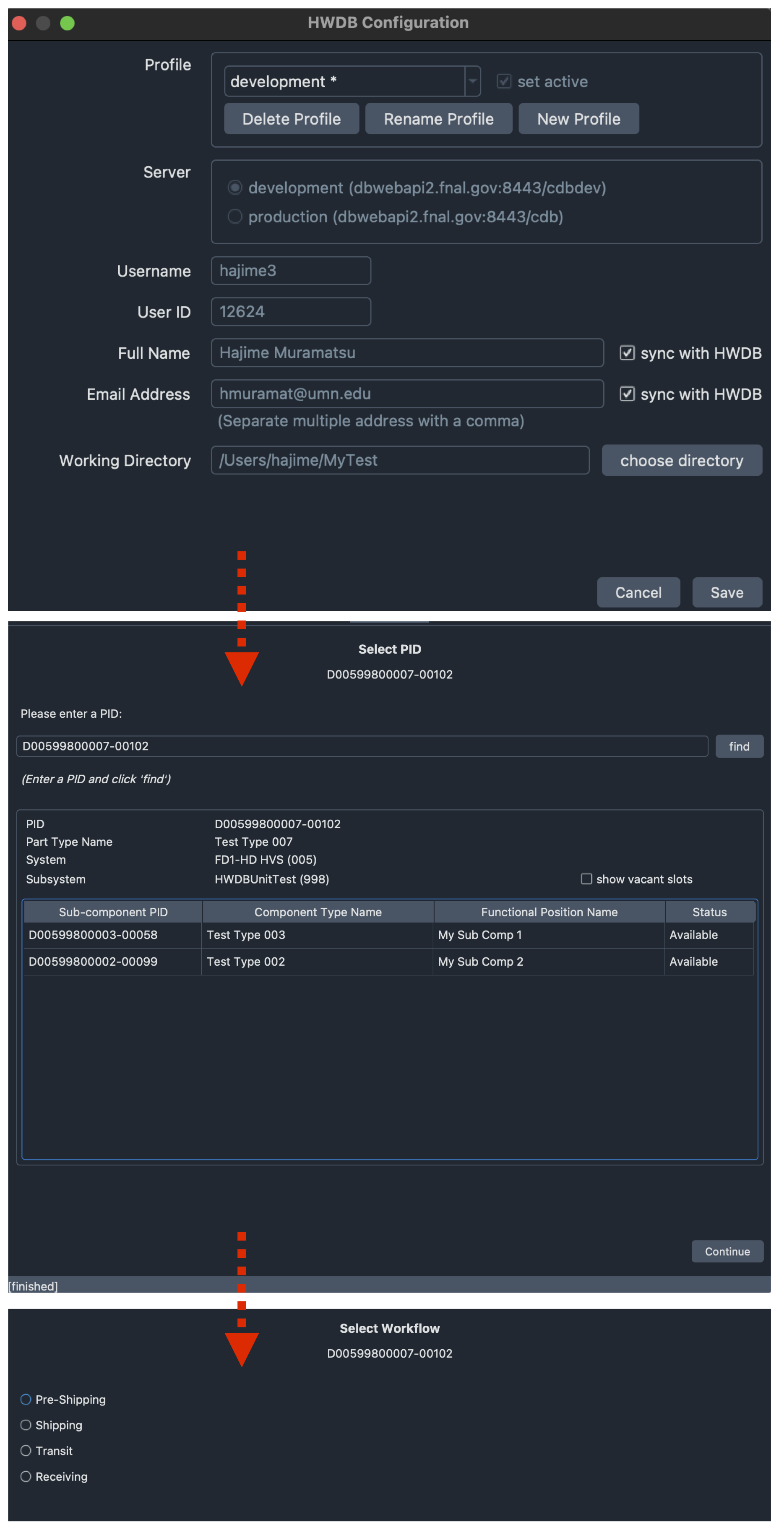This screenshot has height=1538, width=784.
Task: Select the Transit workflow
Action: [x=26, y=1450]
